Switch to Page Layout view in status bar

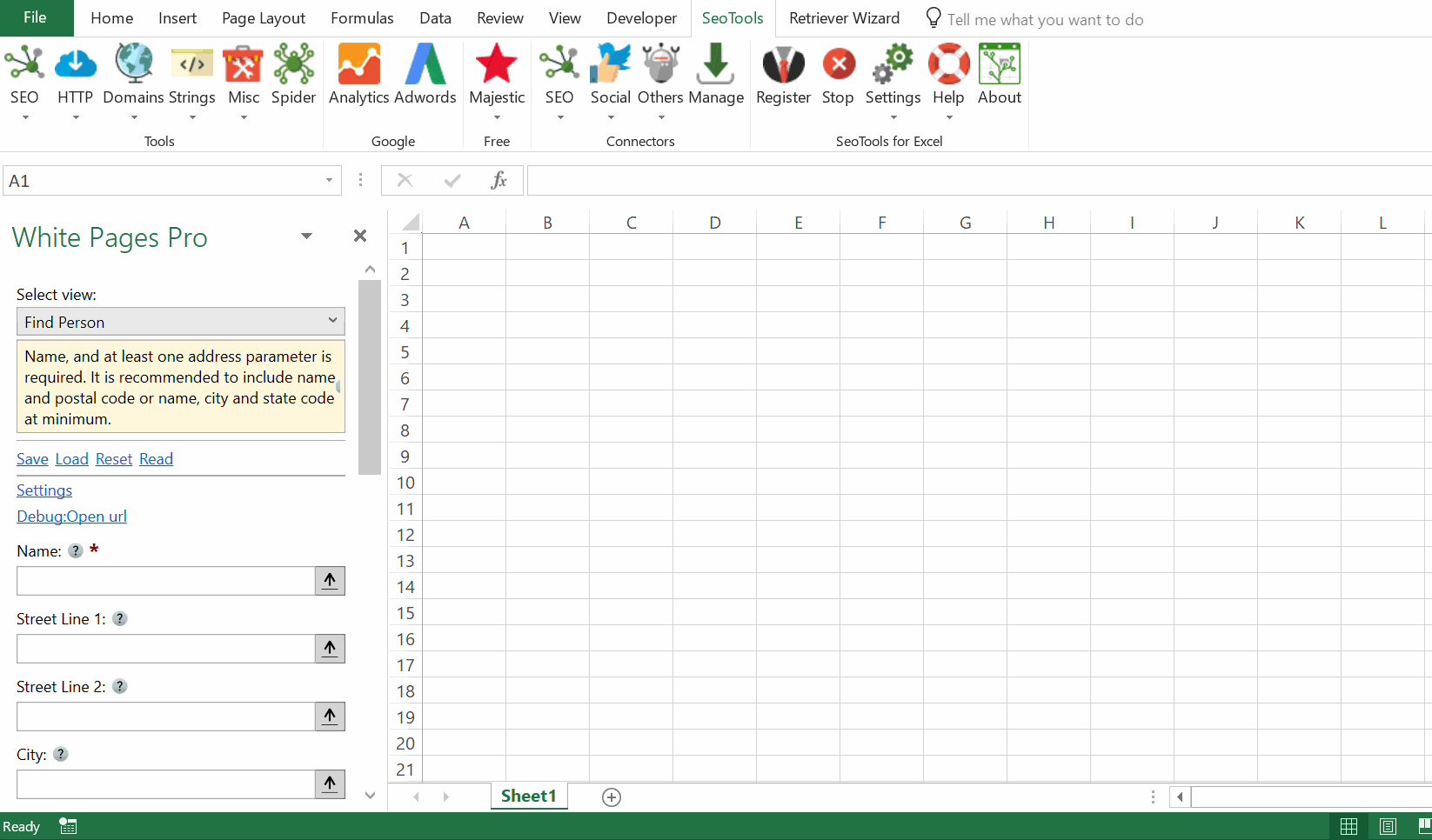point(1389,826)
